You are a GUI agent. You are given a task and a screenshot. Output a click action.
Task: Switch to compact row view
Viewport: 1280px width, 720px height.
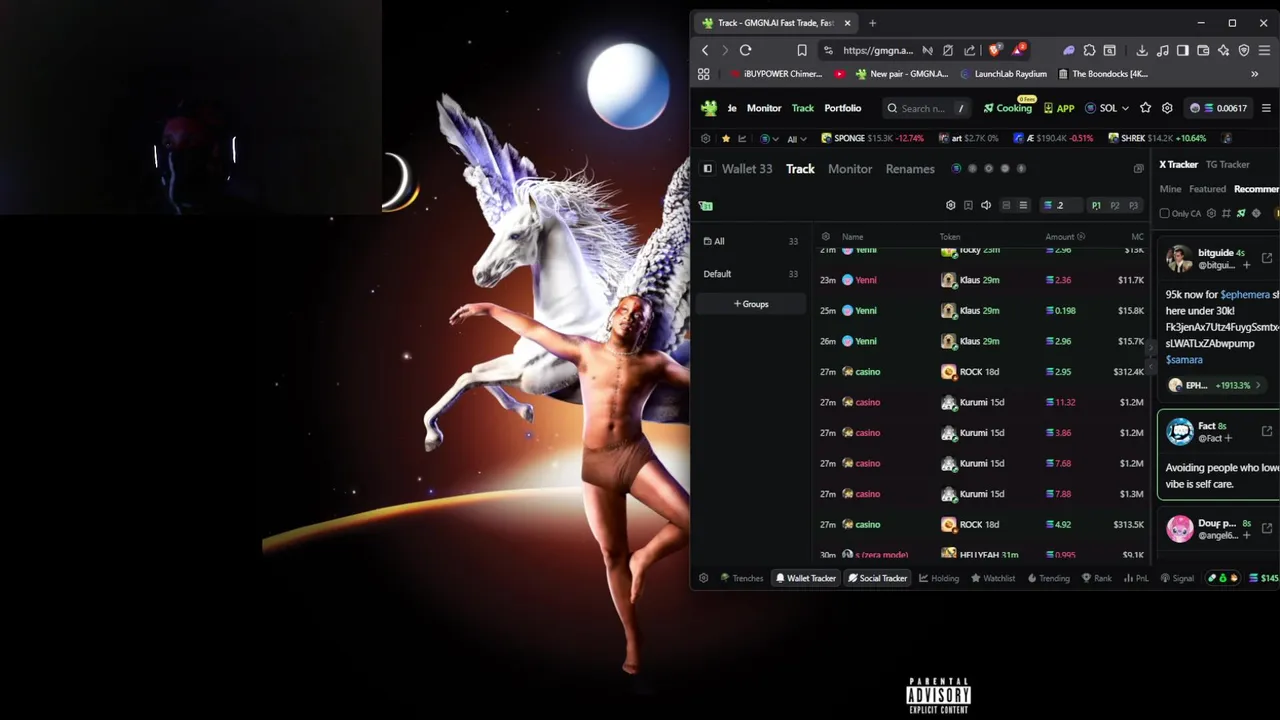click(x=1006, y=205)
